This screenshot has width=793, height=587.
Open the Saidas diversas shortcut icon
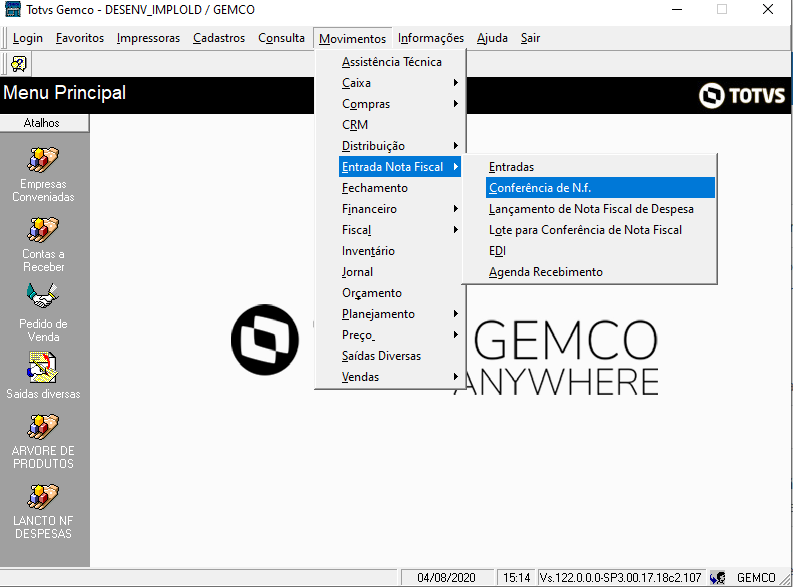coord(43,368)
